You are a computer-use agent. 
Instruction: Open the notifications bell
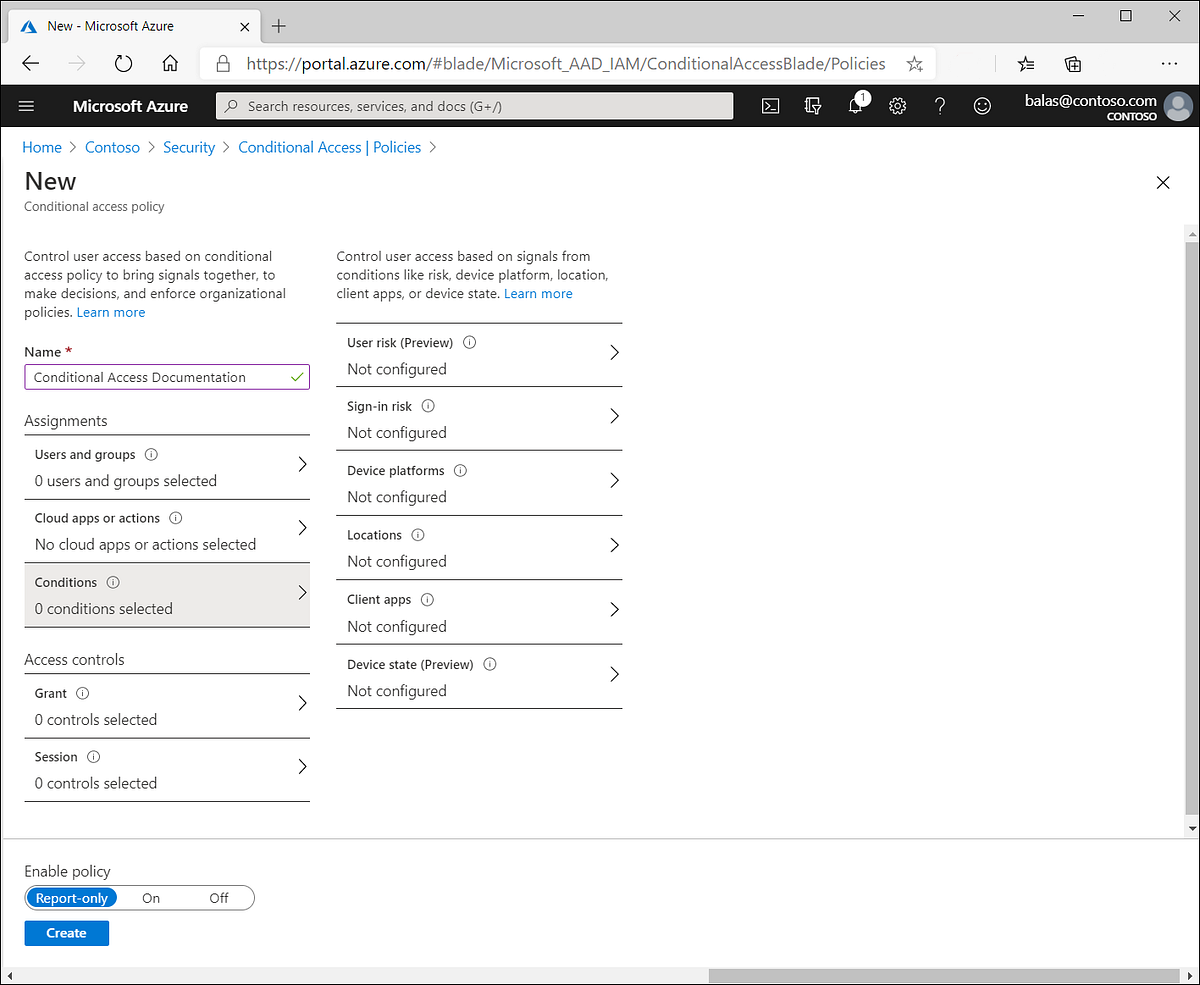pyautogui.click(x=855, y=106)
